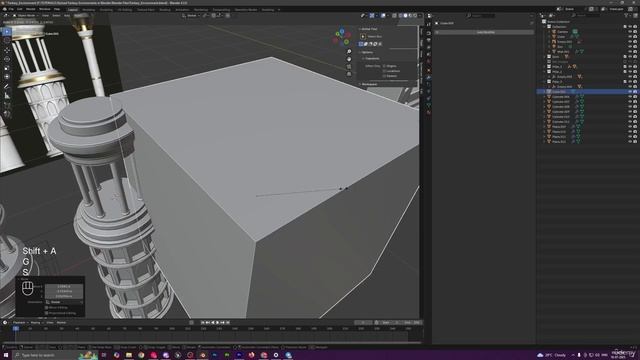Toggle X-ray mode in viewport header
Viewport: 640px width, 360px height.
(x=394, y=16)
